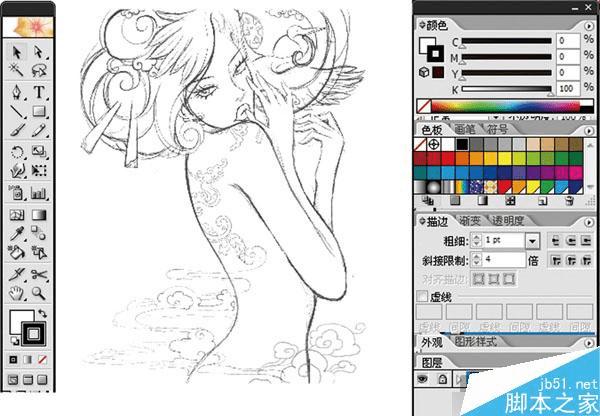This screenshot has width=600, height=416.
Task: Switch to standard screen mode
Action: pos(13,380)
